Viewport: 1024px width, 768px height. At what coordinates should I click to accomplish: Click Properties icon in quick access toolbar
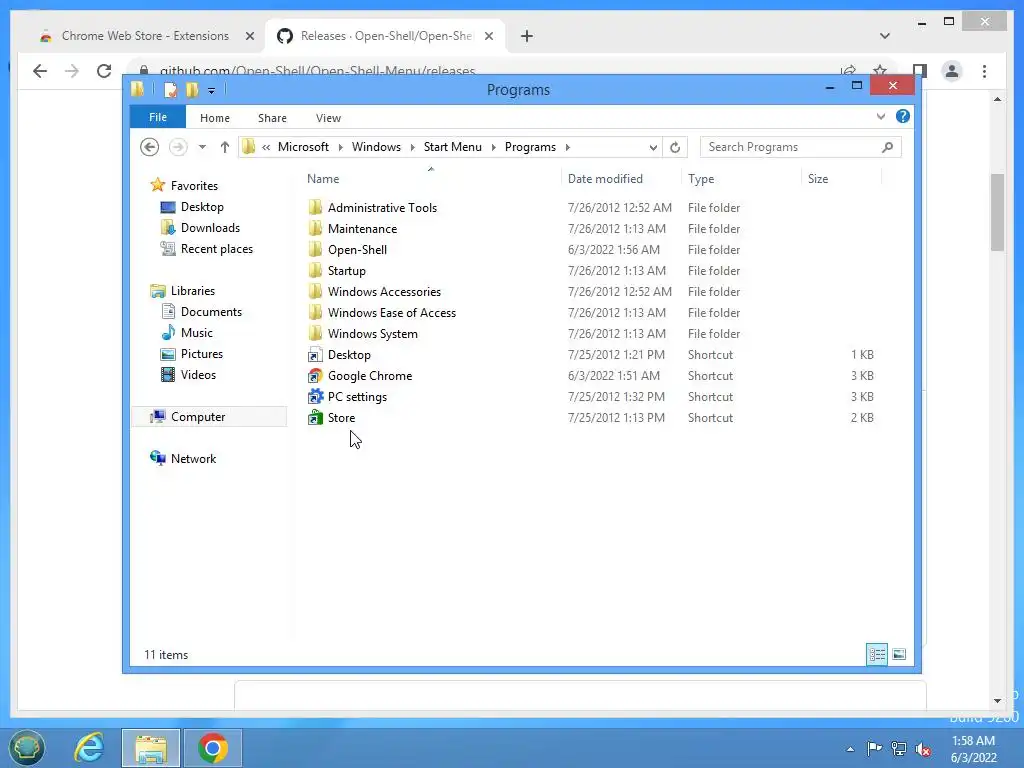(170, 89)
